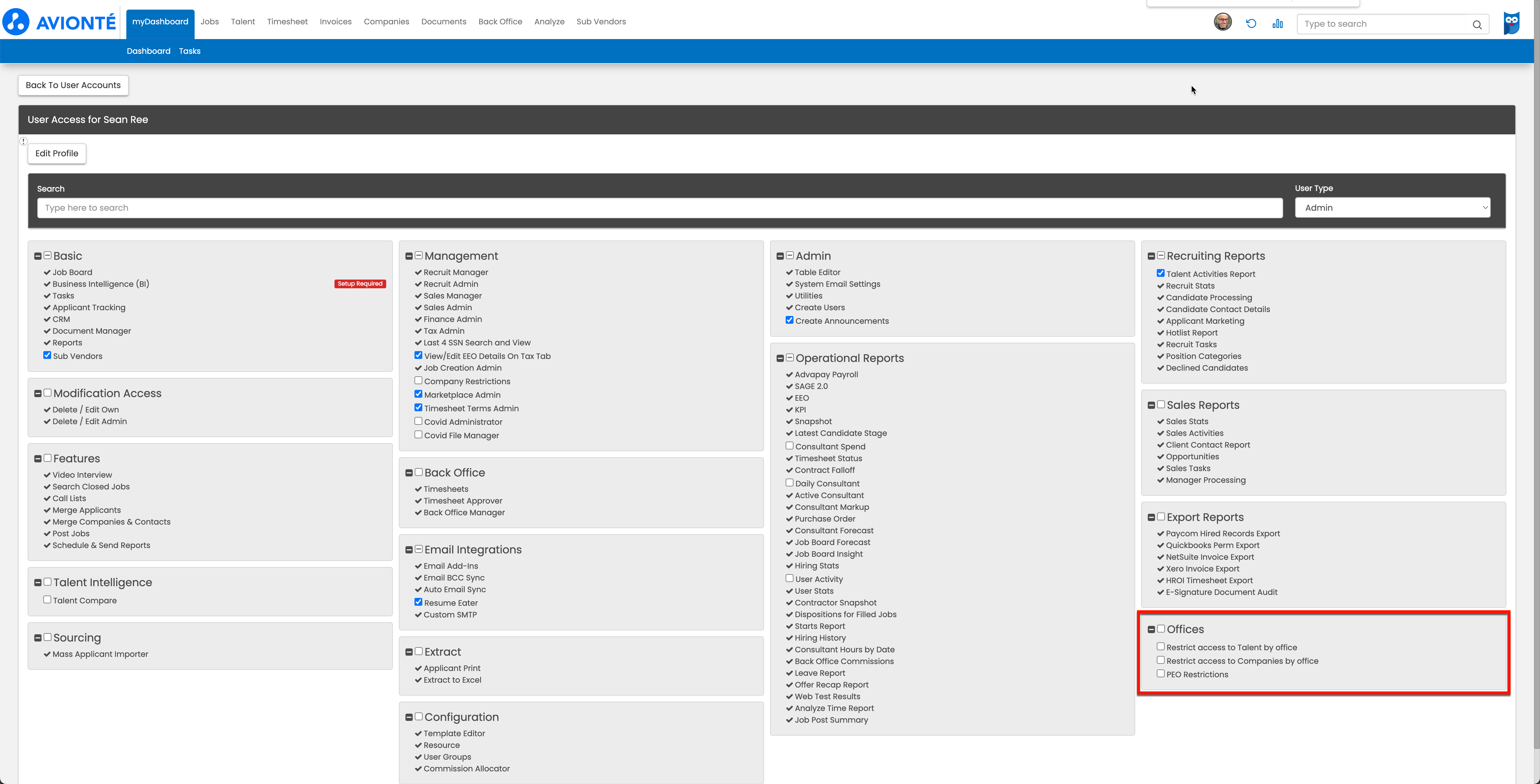Toggle the Offices group checkbox
The width and height of the screenshot is (1540, 784).
1161,629
